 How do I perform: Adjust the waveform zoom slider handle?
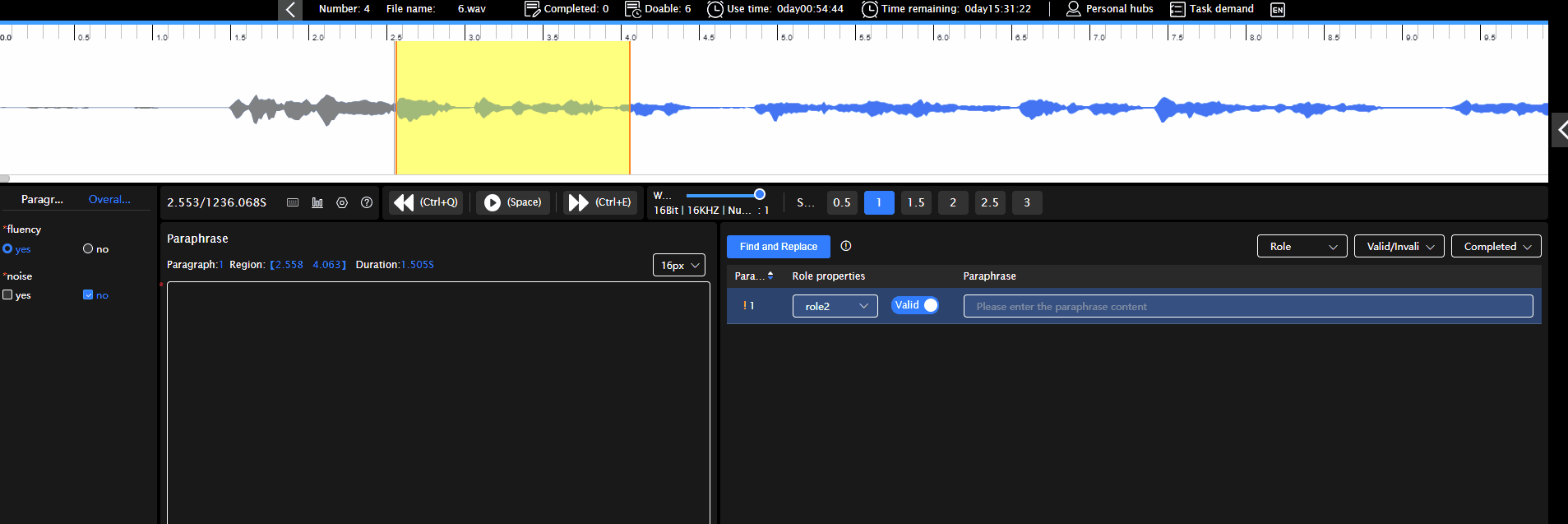point(760,195)
